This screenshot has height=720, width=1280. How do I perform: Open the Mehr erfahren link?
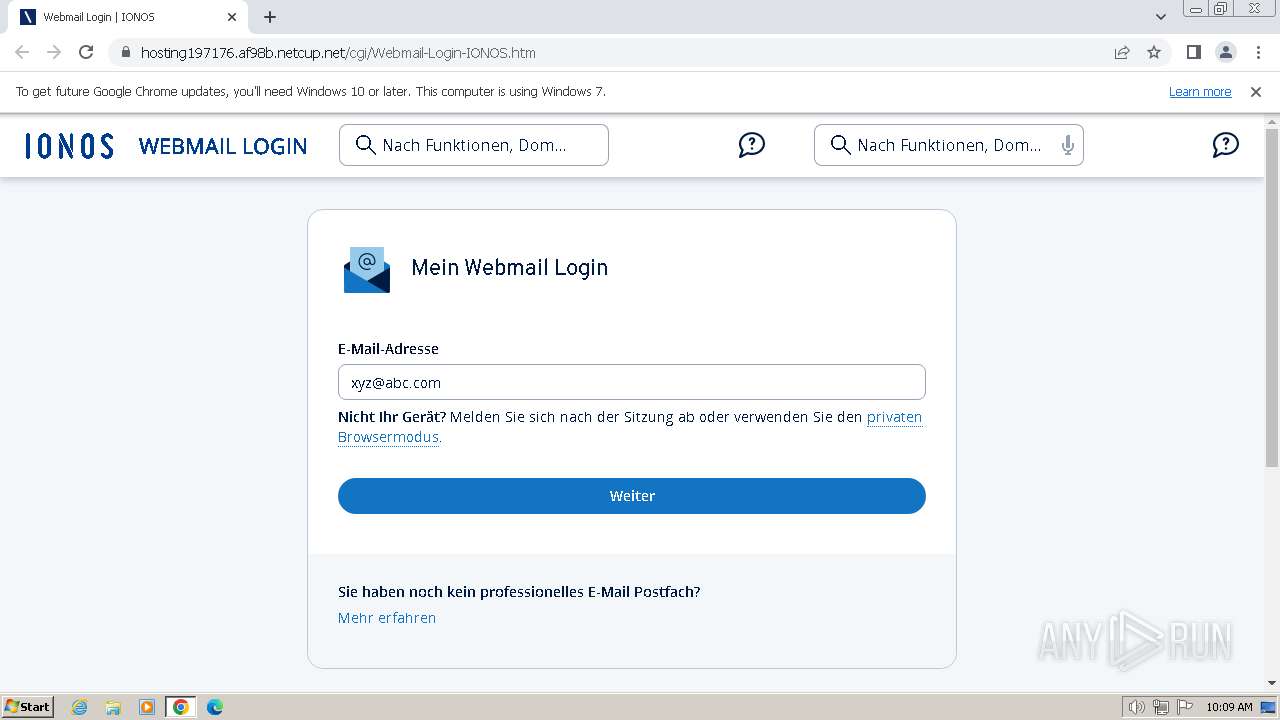pos(387,618)
